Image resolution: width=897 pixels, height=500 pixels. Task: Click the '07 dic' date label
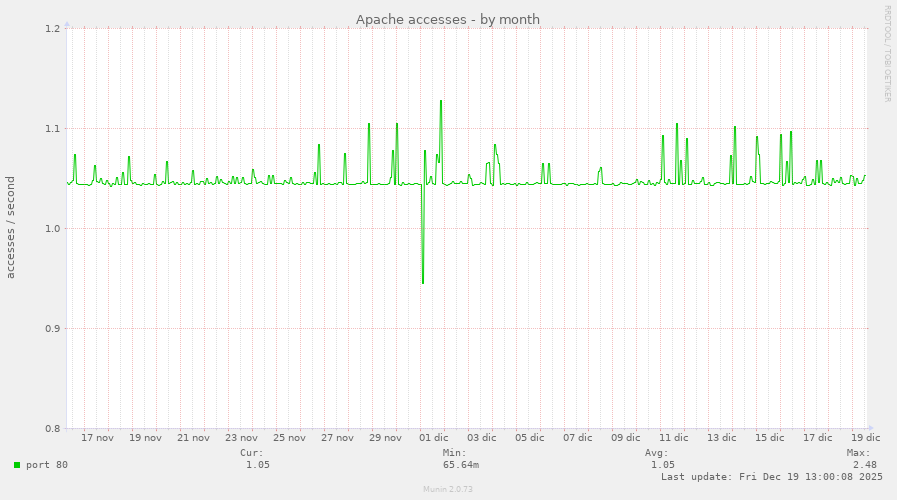tap(578, 438)
